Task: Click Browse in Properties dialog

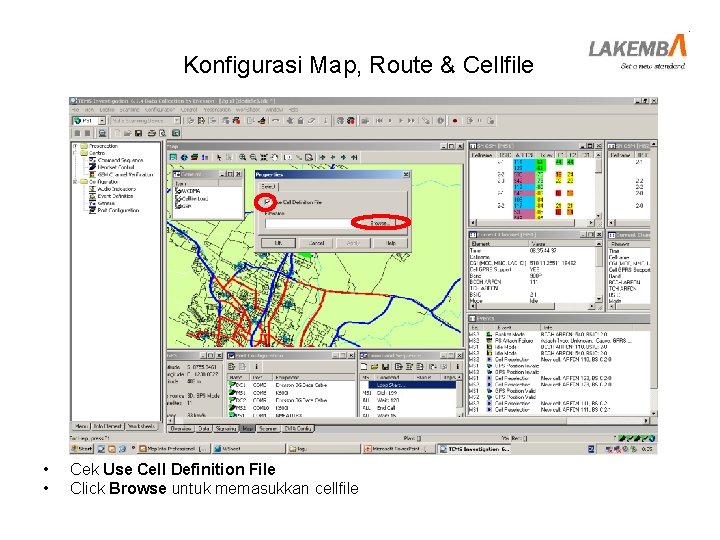Action: (380, 223)
